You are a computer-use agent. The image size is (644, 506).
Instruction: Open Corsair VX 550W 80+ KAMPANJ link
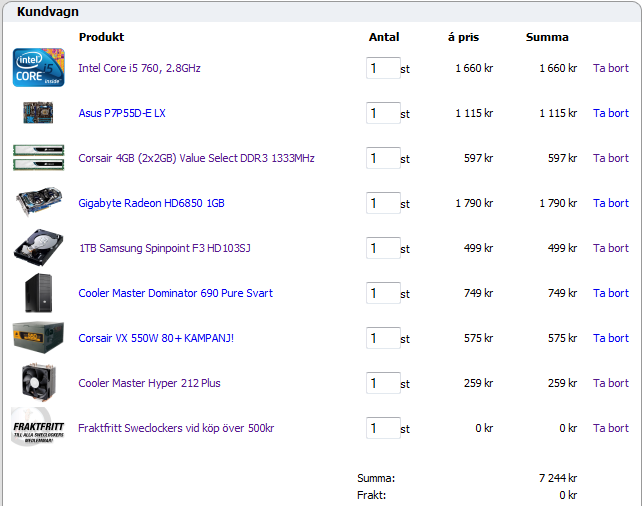click(156, 338)
